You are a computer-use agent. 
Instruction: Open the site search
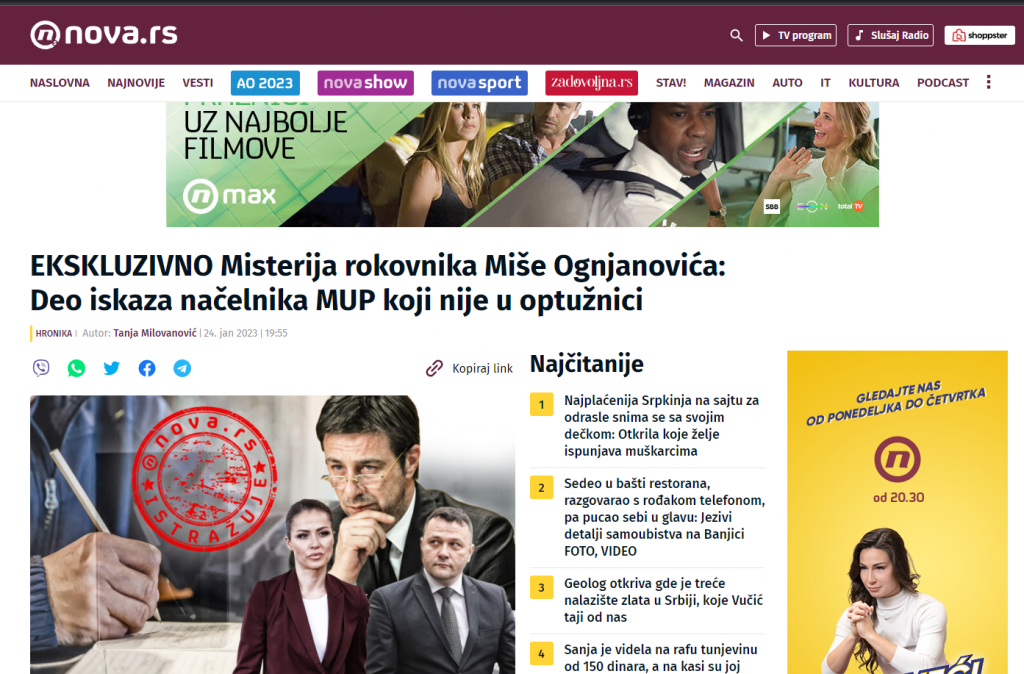point(736,34)
